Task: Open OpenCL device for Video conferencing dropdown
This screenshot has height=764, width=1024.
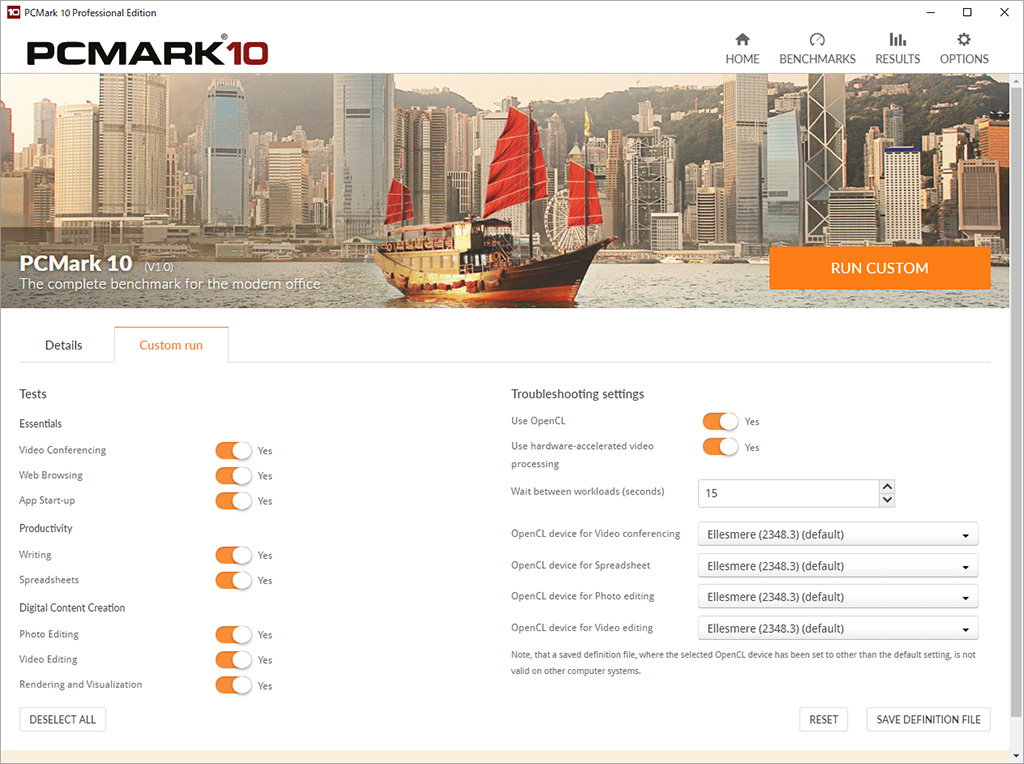Action: click(838, 534)
